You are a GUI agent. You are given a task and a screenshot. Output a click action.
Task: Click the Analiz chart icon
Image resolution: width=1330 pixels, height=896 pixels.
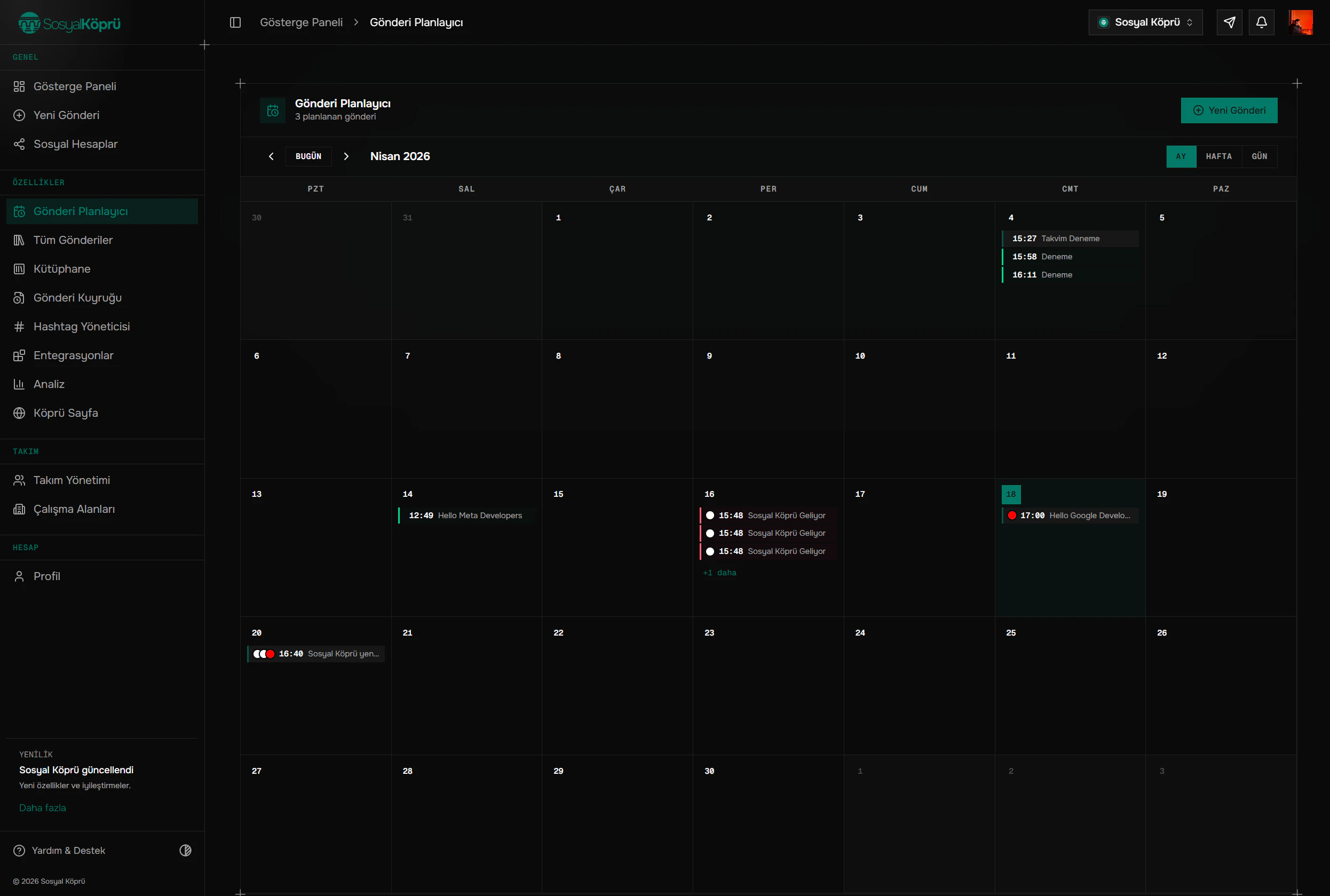[x=19, y=384]
